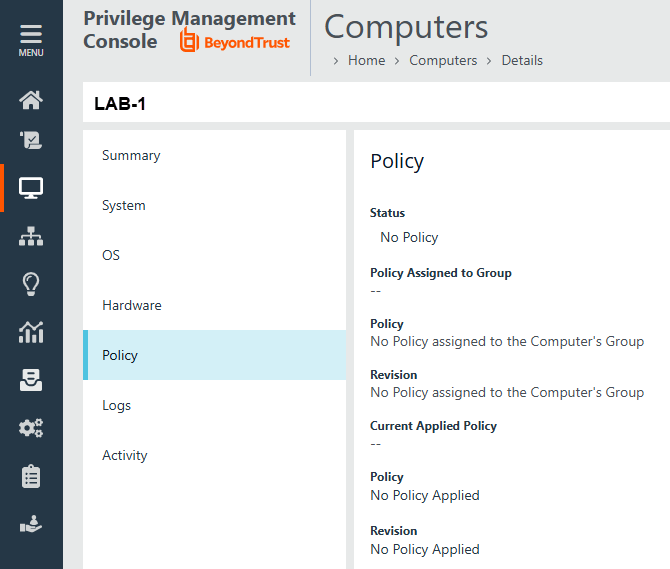This screenshot has width=670, height=569.
Task: Switch to the Hardware tab
Action: click(x=215, y=305)
